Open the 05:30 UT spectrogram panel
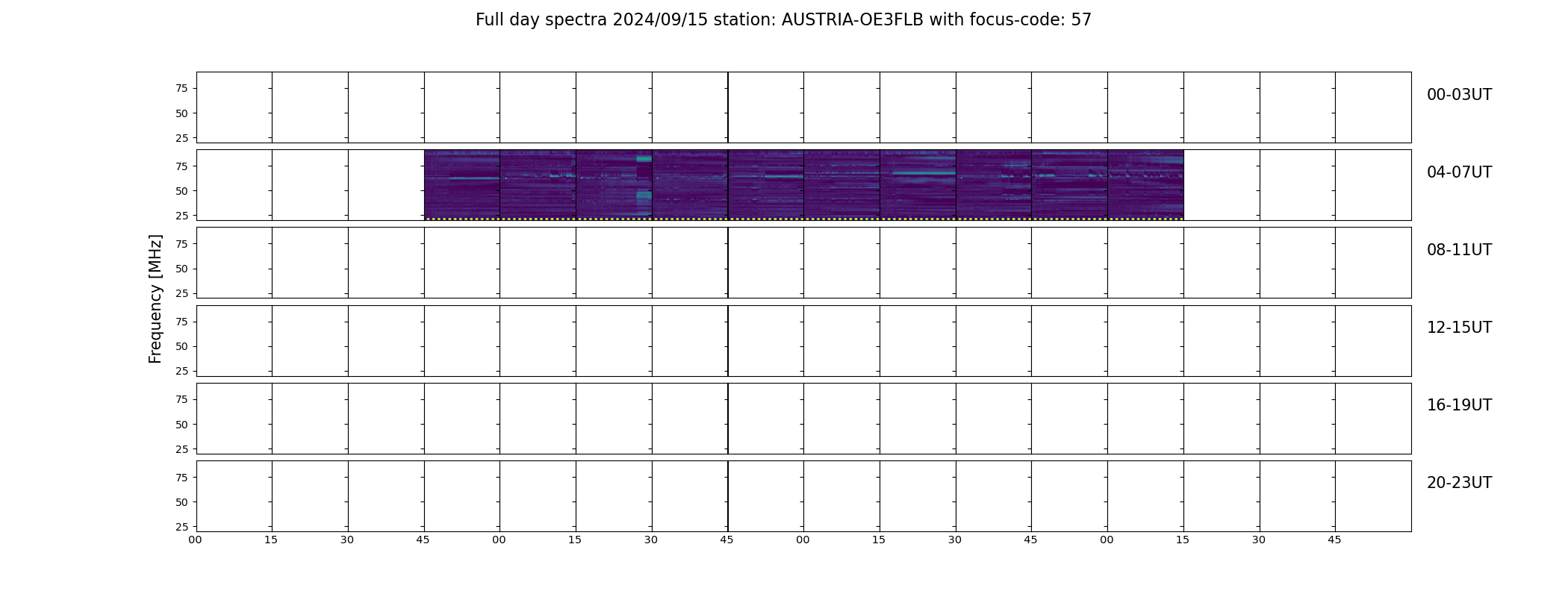The height and width of the screenshot is (597, 1568). coord(690,185)
